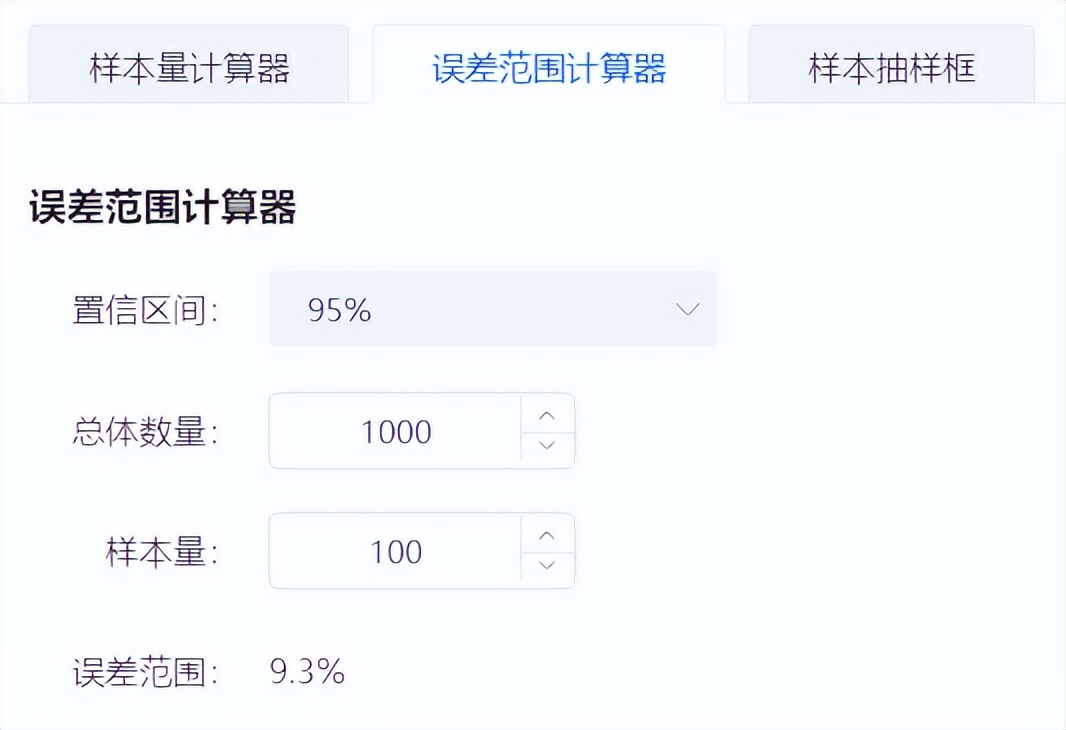The image size is (1066, 730).
Task: Expand the confidence interval options list
Action: tap(492, 309)
